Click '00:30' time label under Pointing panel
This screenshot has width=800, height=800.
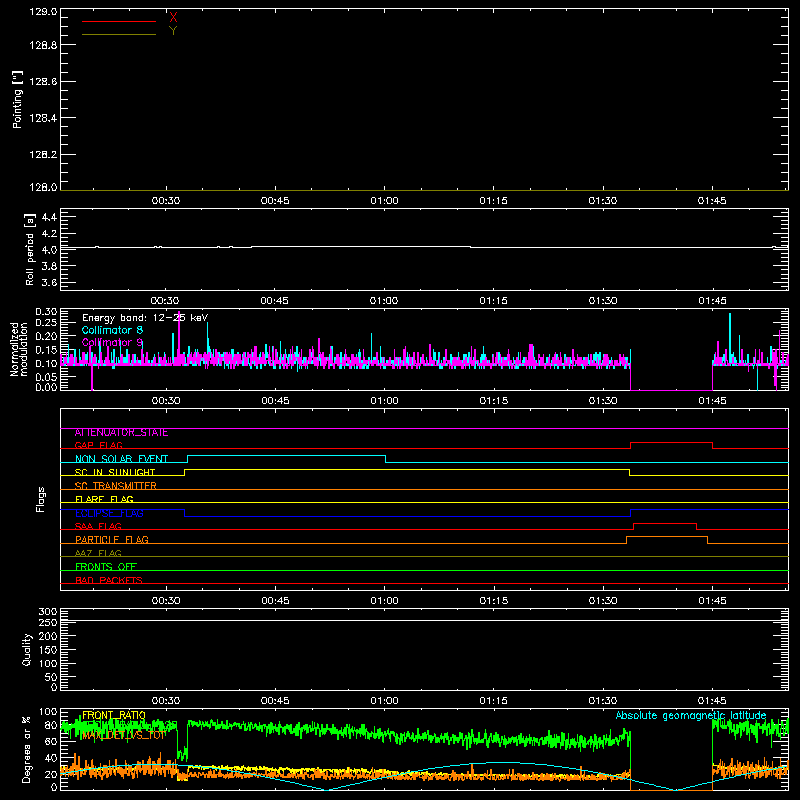click(166, 201)
